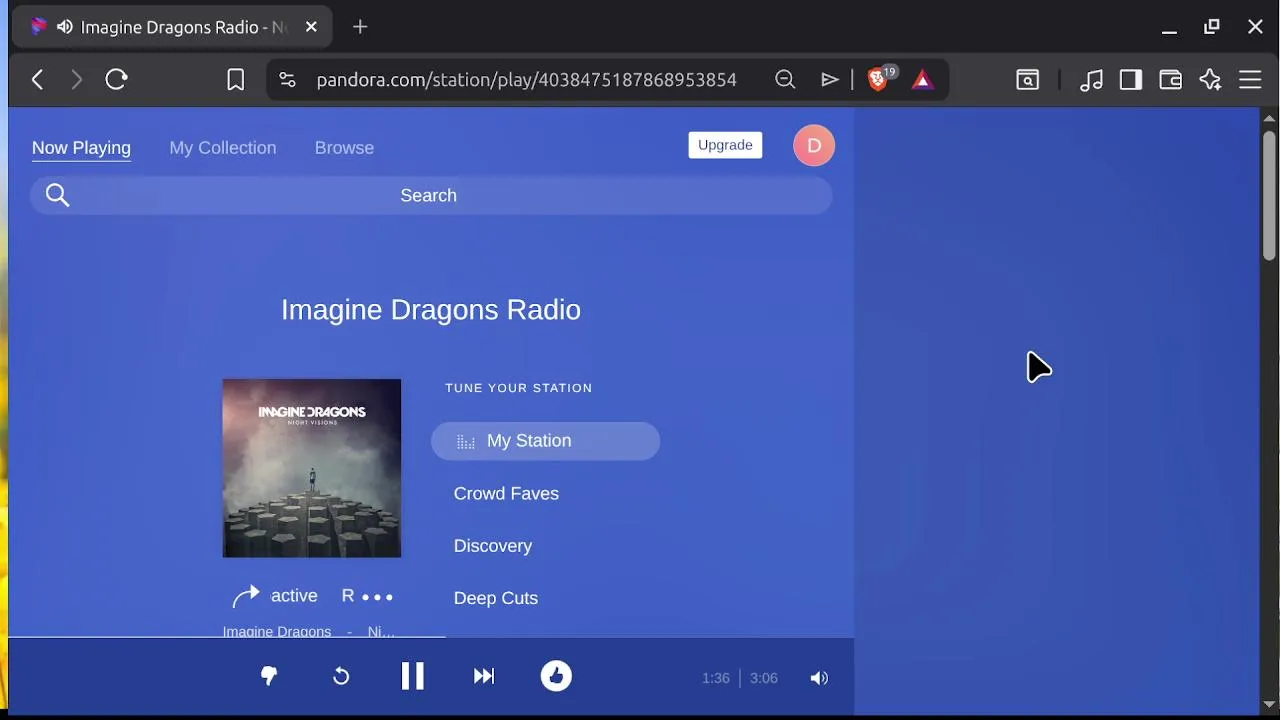Open the Now Playing tab

81,148
